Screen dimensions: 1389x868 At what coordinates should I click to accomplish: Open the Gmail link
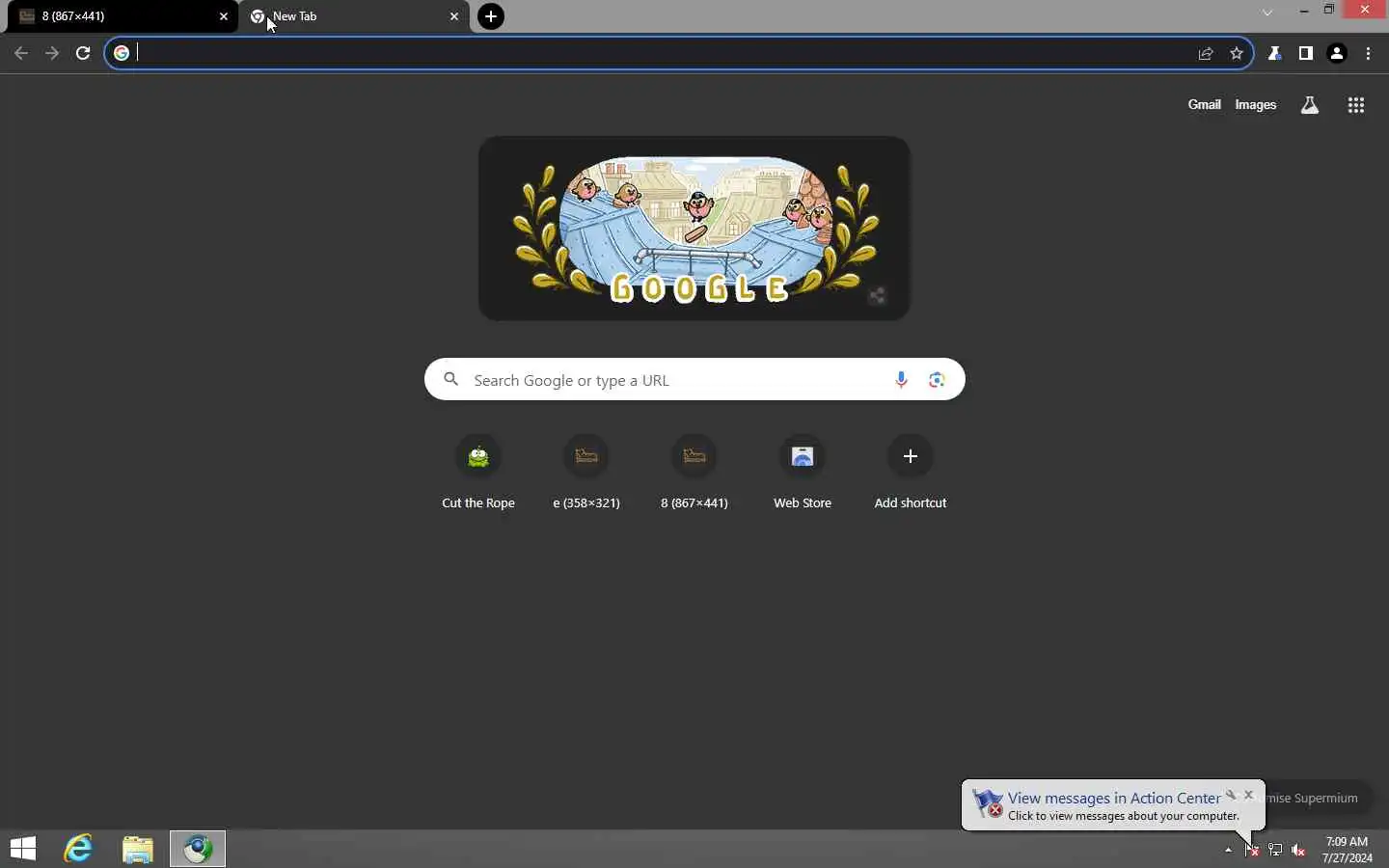(1204, 104)
